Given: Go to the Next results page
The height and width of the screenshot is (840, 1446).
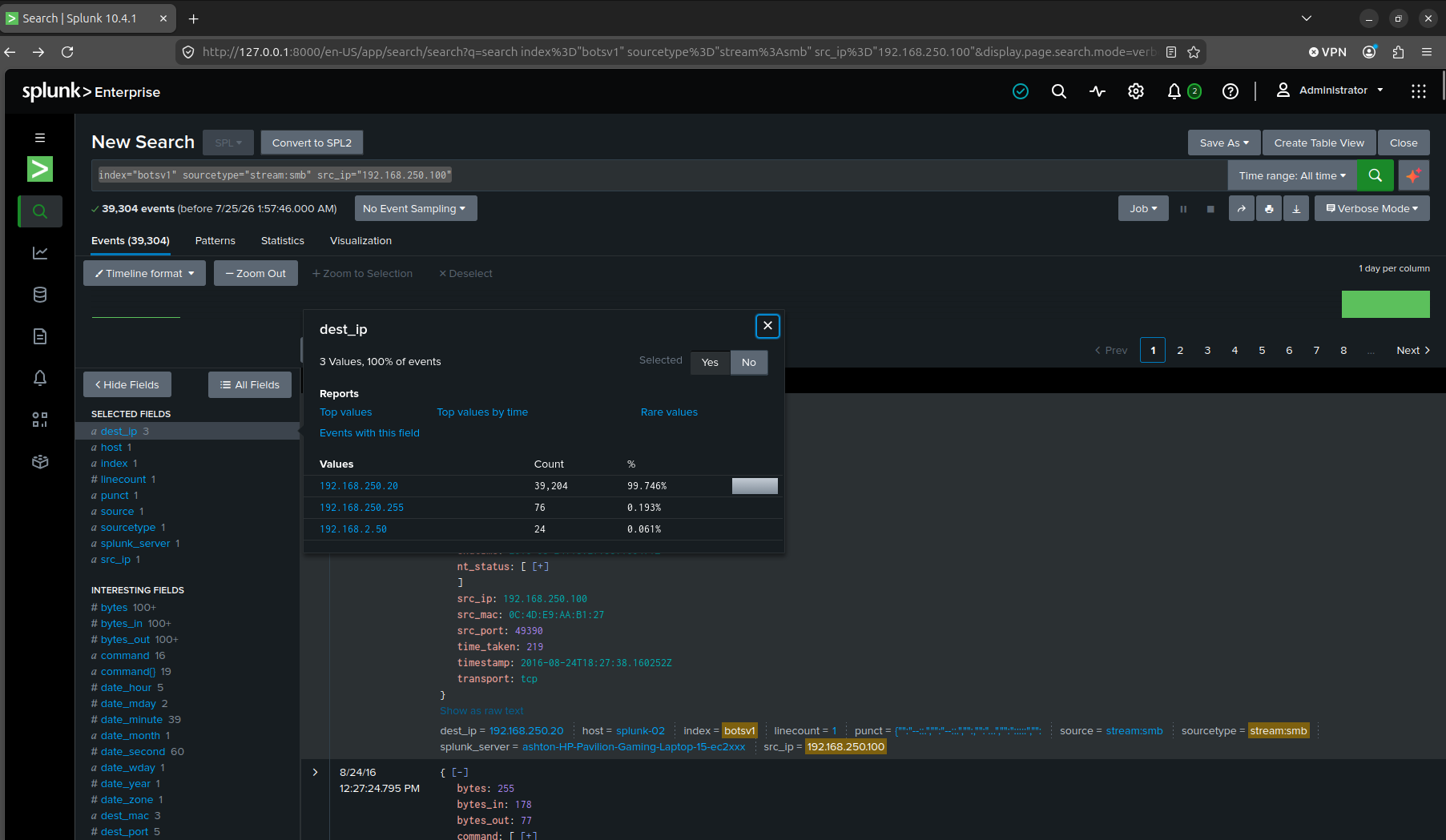Looking at the screenshot, I should click(x=1413, y=350).
